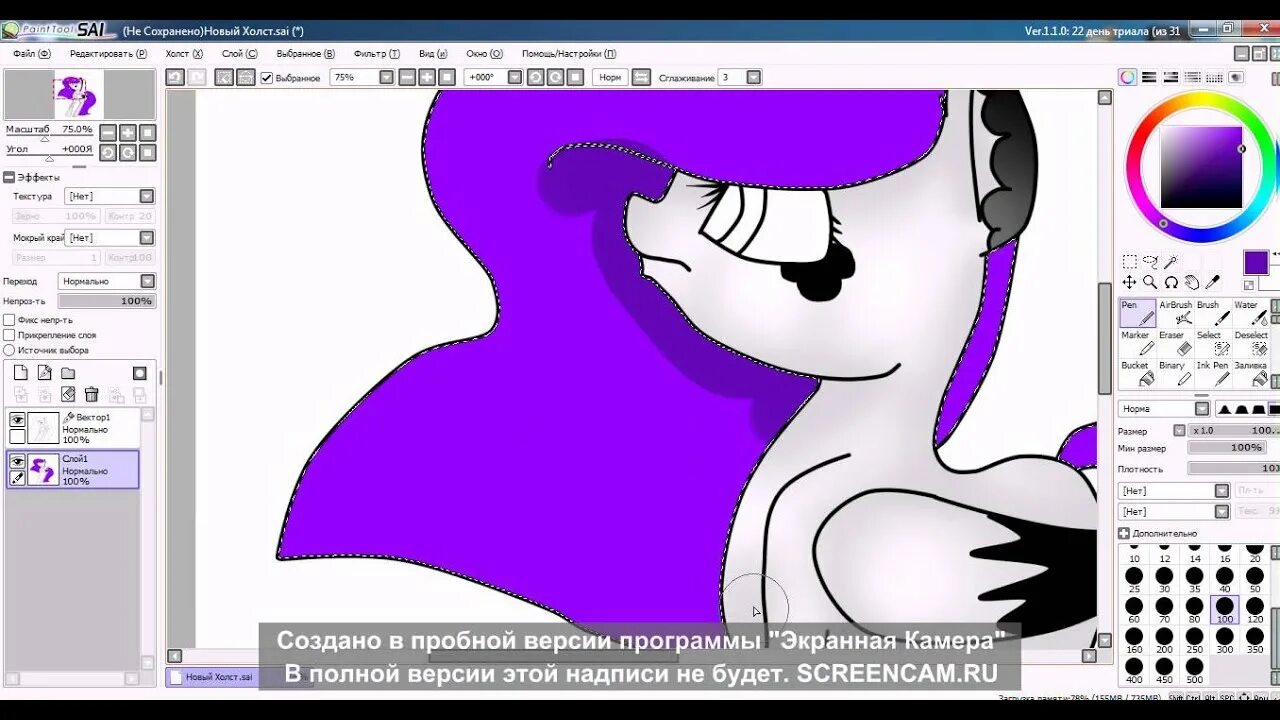Select the Pen tool
Image resolution: width=1280 pixels, height=720 pixels.
(x=1137, y=313)
